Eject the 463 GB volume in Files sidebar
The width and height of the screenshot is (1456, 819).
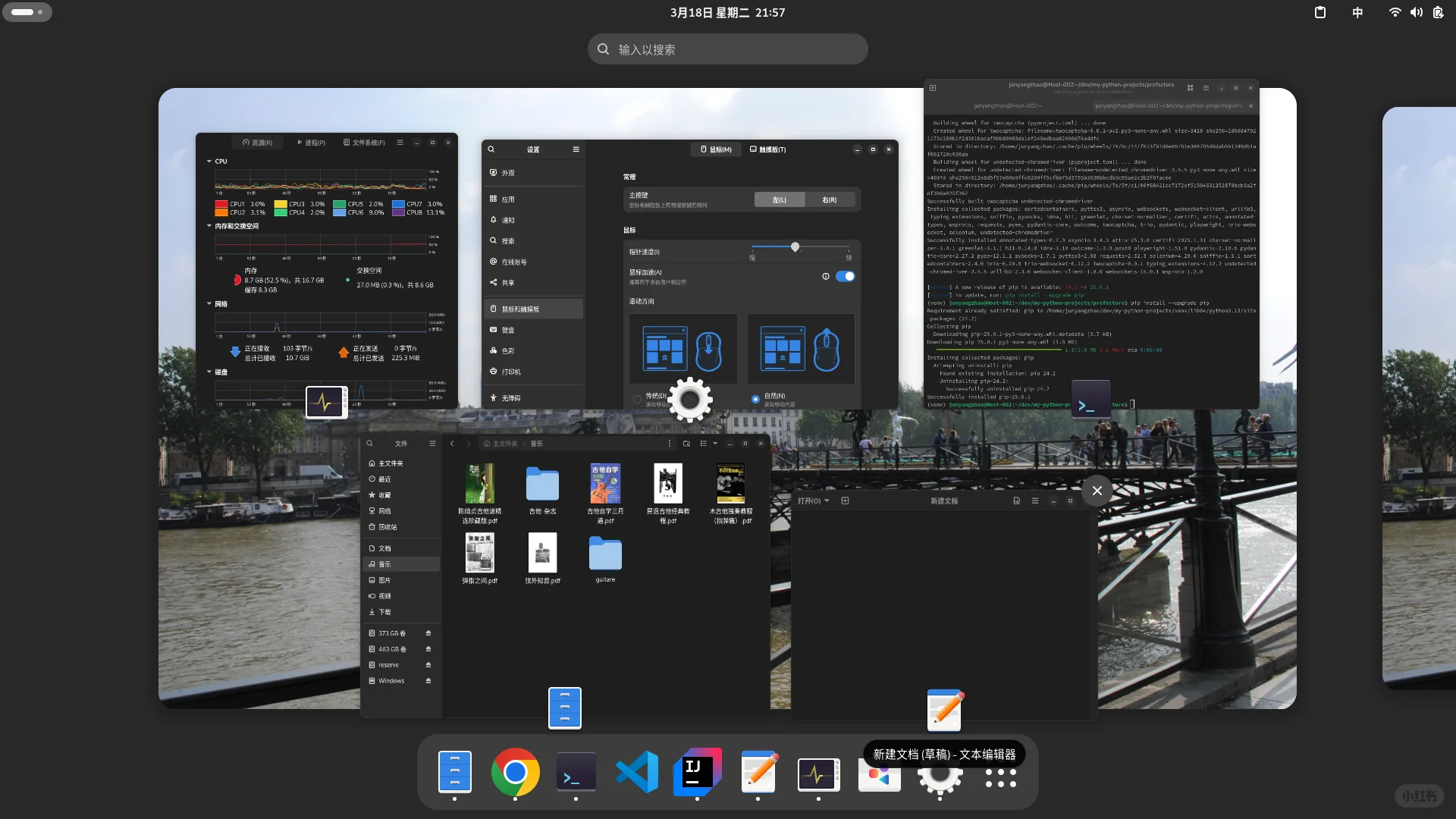(428, 649)
